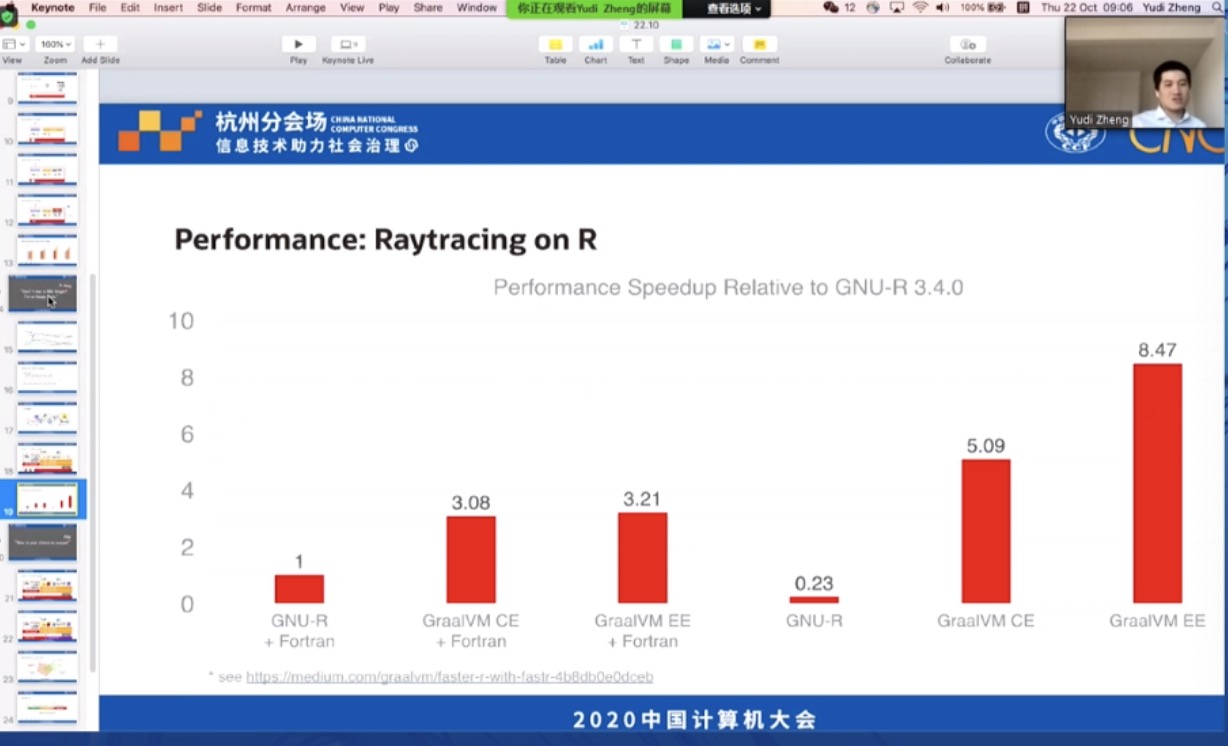Select slide 9 thumbnail in navigator
The image size is (1228, 746).
point(47,87)
